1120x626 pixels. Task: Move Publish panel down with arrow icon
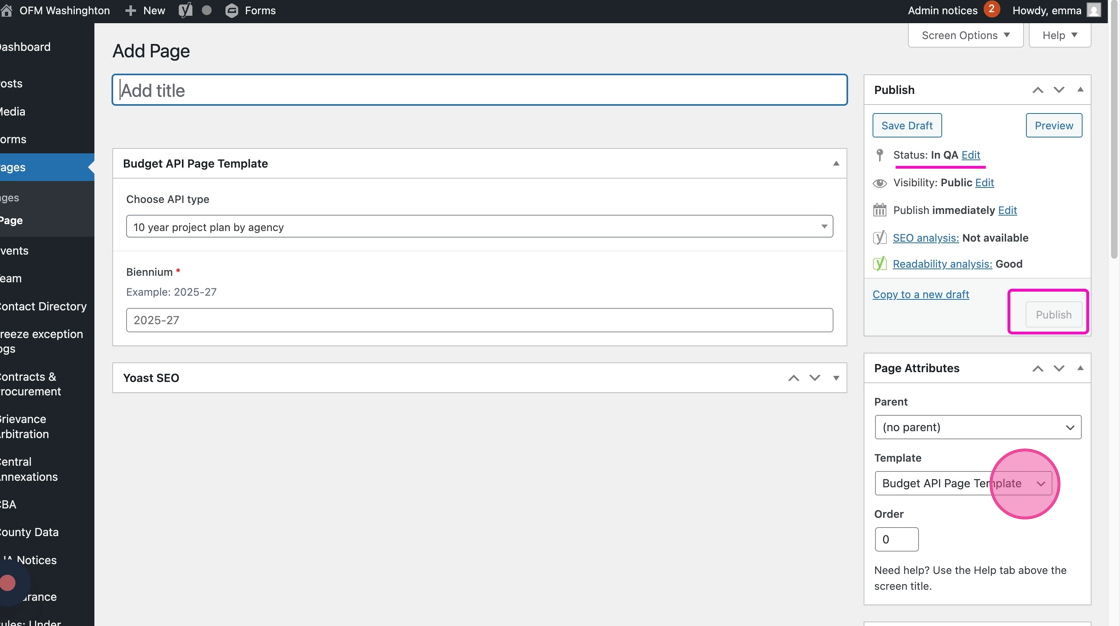1059,90
